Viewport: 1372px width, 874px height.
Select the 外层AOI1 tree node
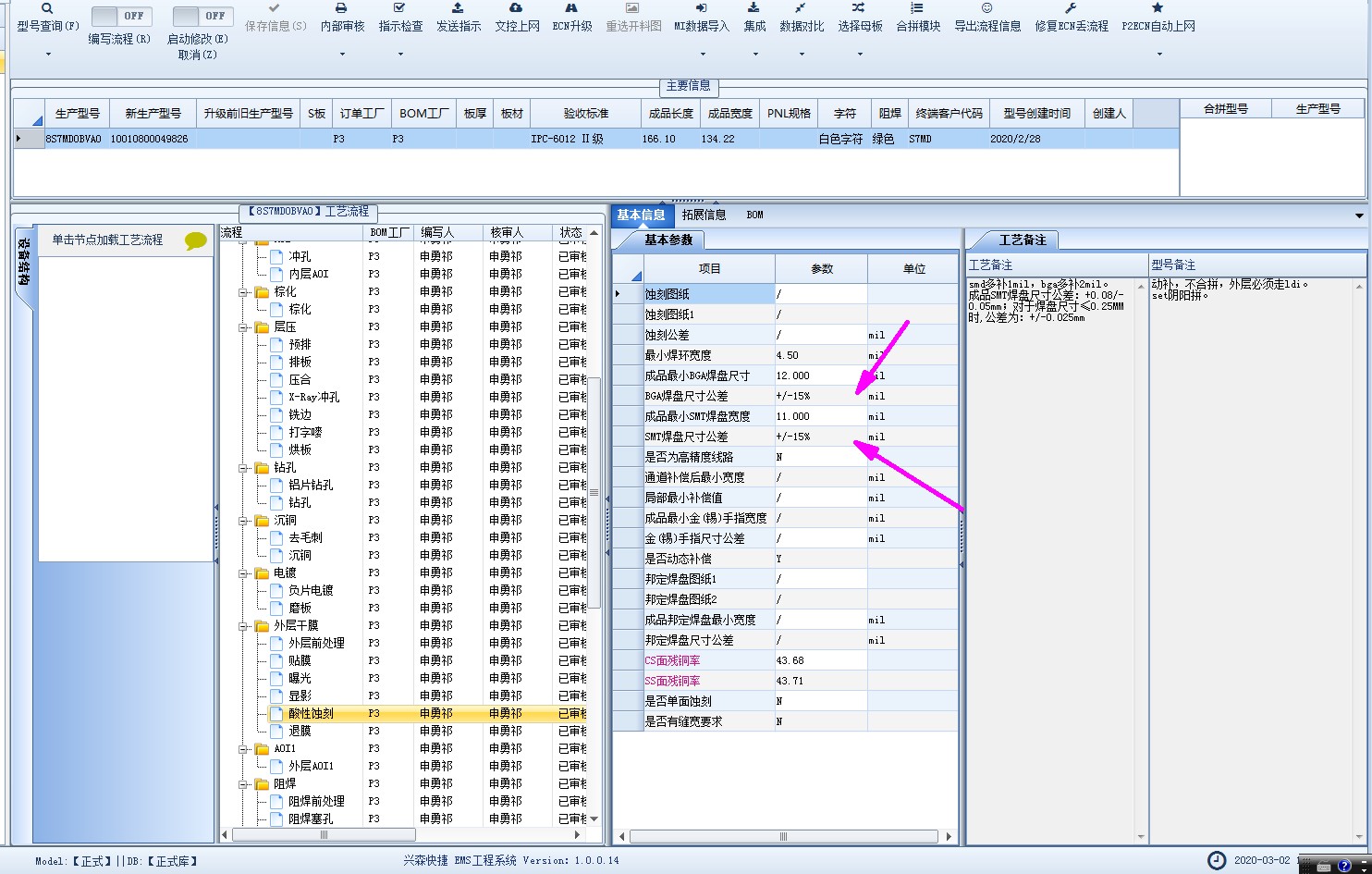[311, 766]
